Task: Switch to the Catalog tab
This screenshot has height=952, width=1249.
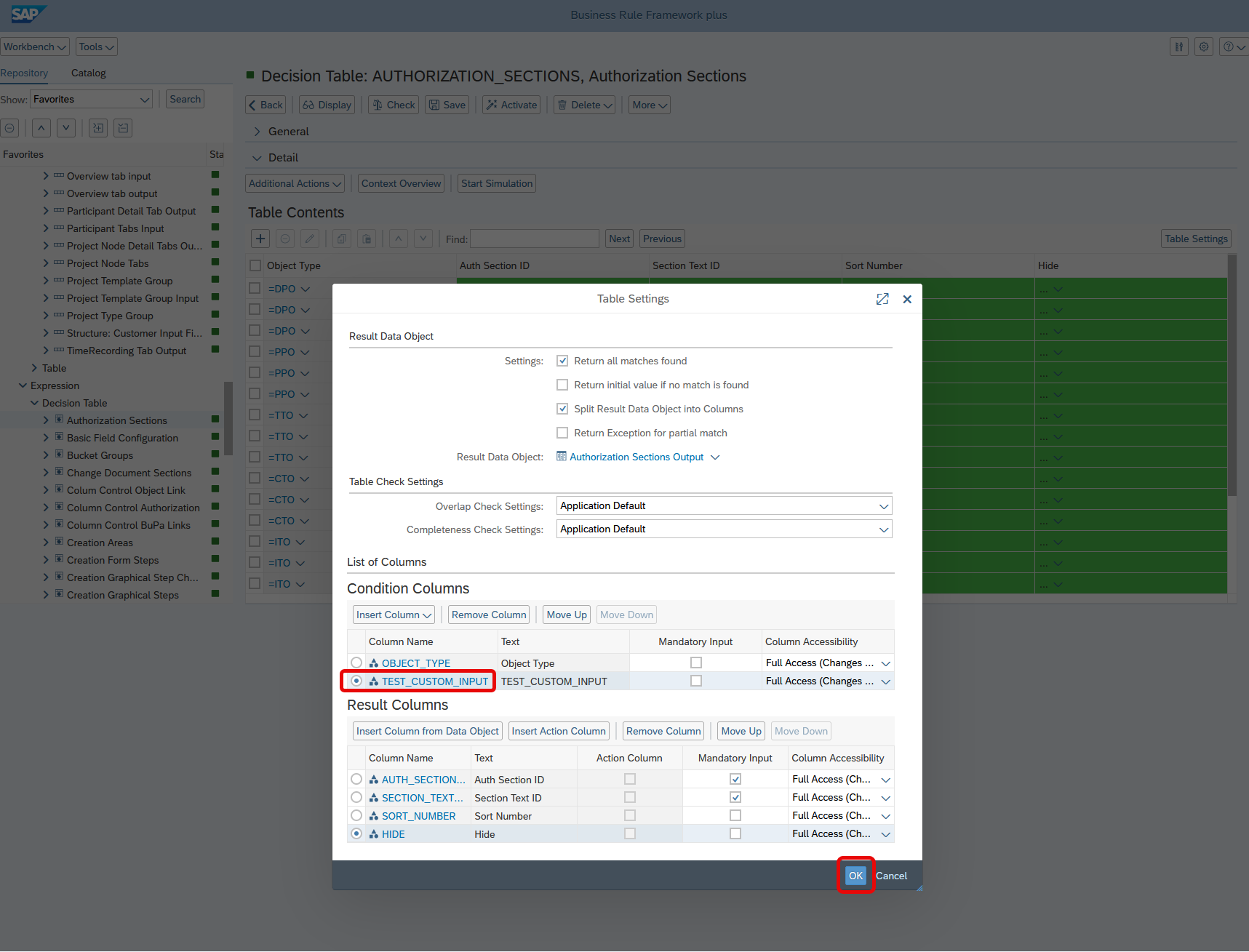Action: click(x=88, y=73)
